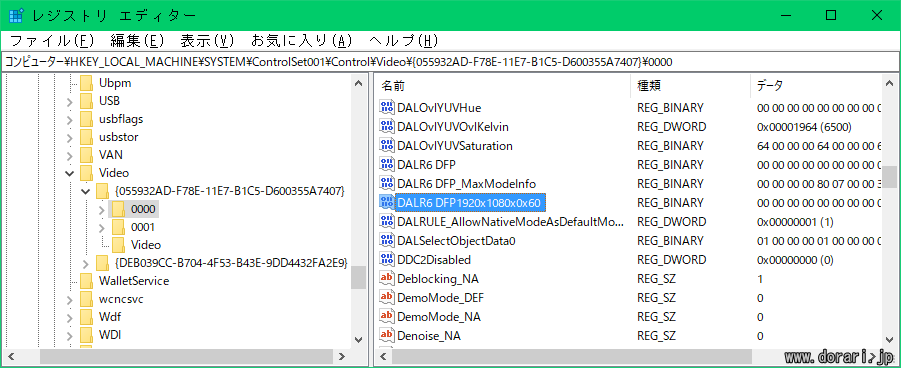This screenshot has width=901, height=368.
Task: Click the Registry Editor title bar icon
Action: [x=17, y=16]
